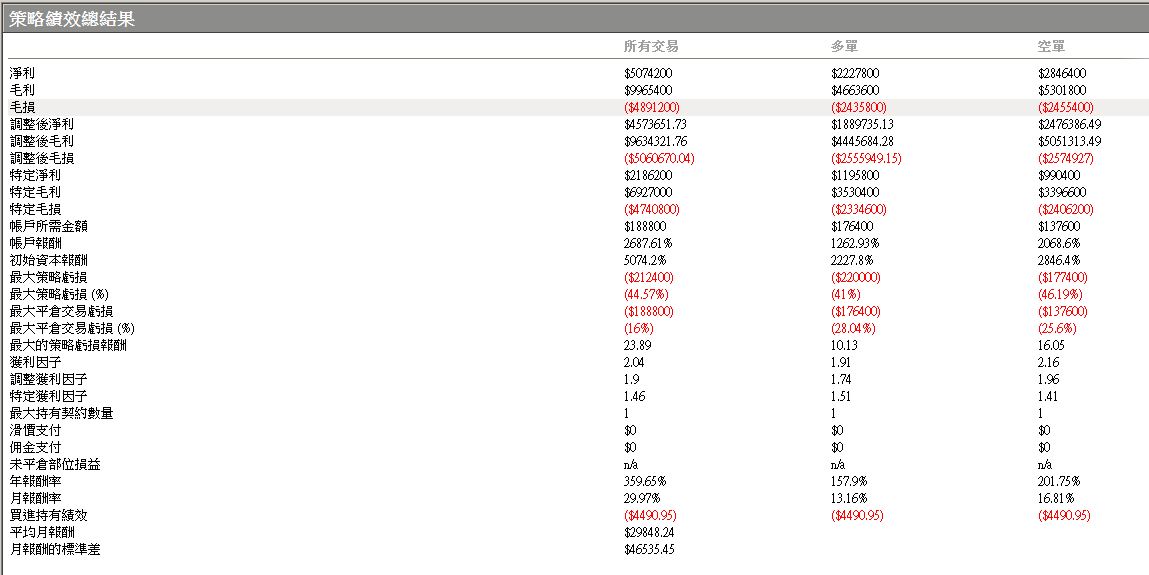The width and height of the screenshot is (1149, 575).
Task: Click the 特定毛損 row label
Action: (x=34, y=209)
